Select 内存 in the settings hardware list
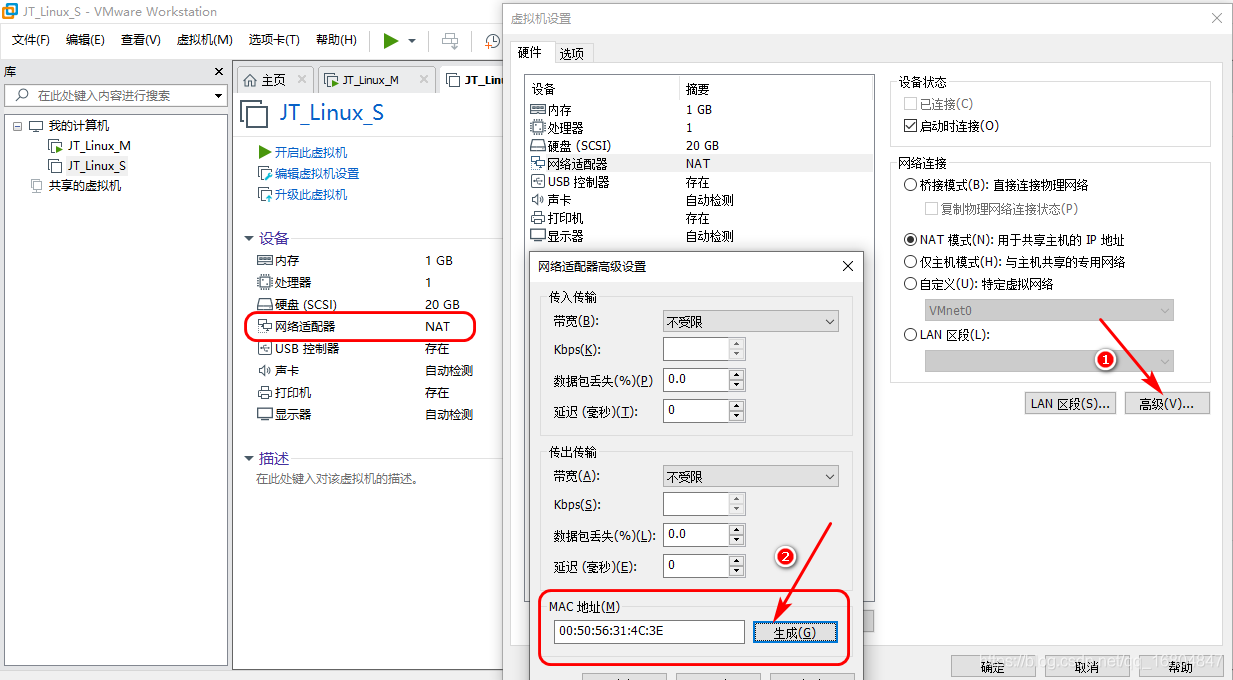Screen dimensions: 1233x680 [x=699, y=110]
